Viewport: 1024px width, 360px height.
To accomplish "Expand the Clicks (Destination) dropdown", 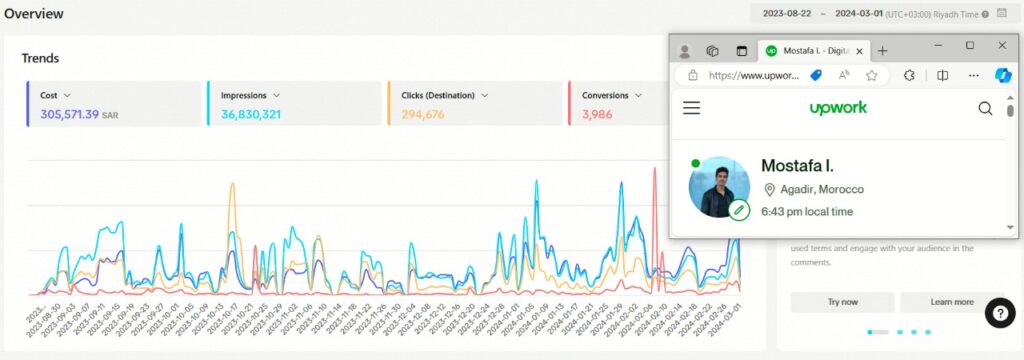I will coord(485,95).
